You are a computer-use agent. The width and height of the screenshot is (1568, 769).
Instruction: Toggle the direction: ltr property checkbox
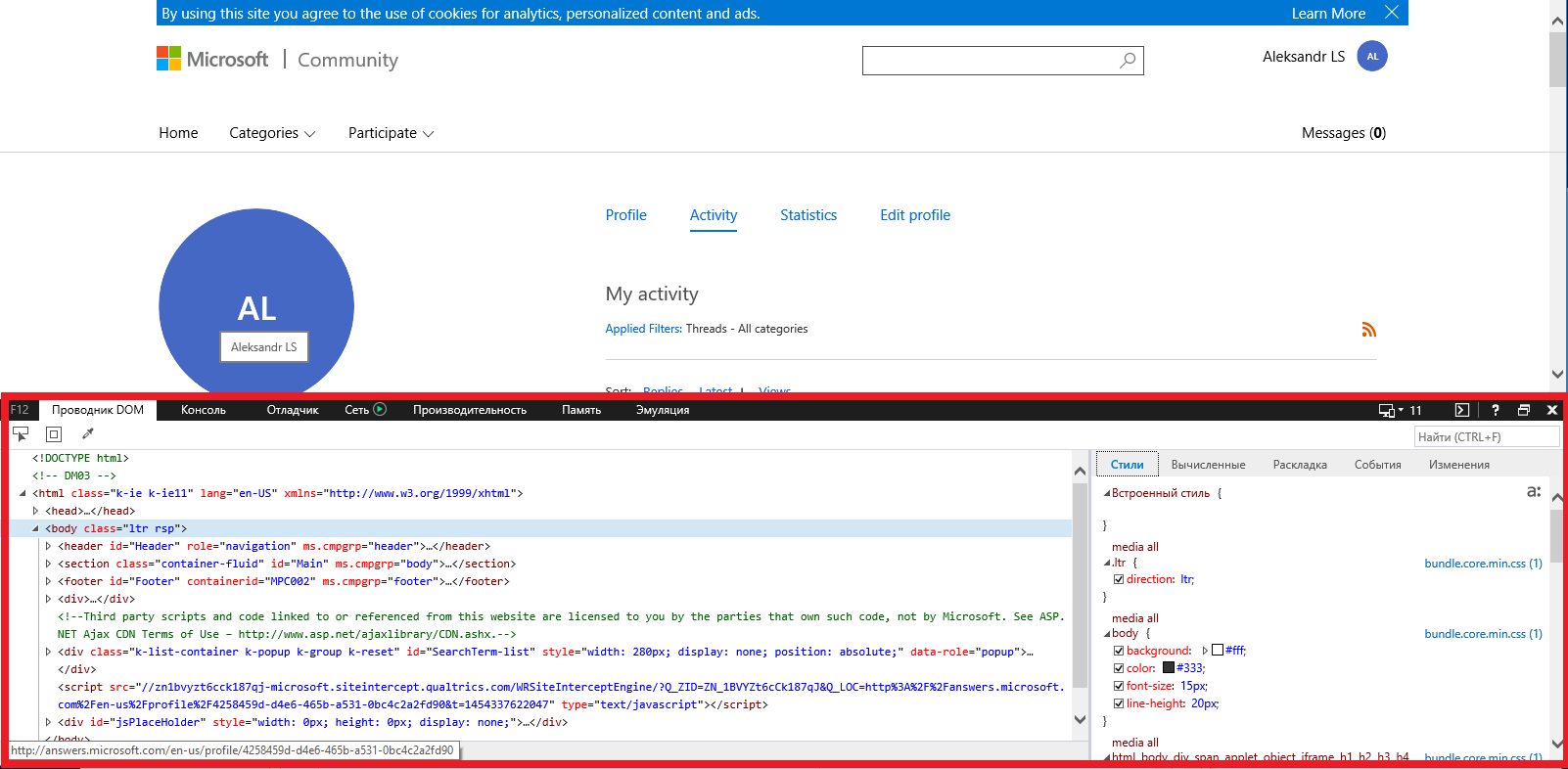1119,579
